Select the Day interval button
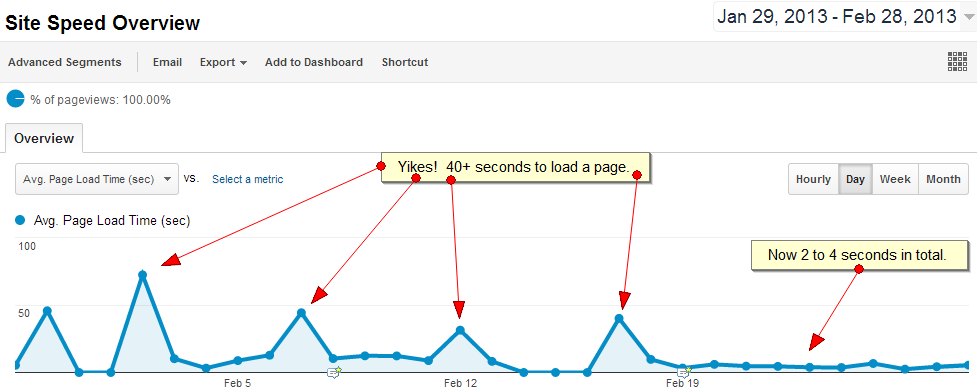The image size is (977, 392). 855,179
